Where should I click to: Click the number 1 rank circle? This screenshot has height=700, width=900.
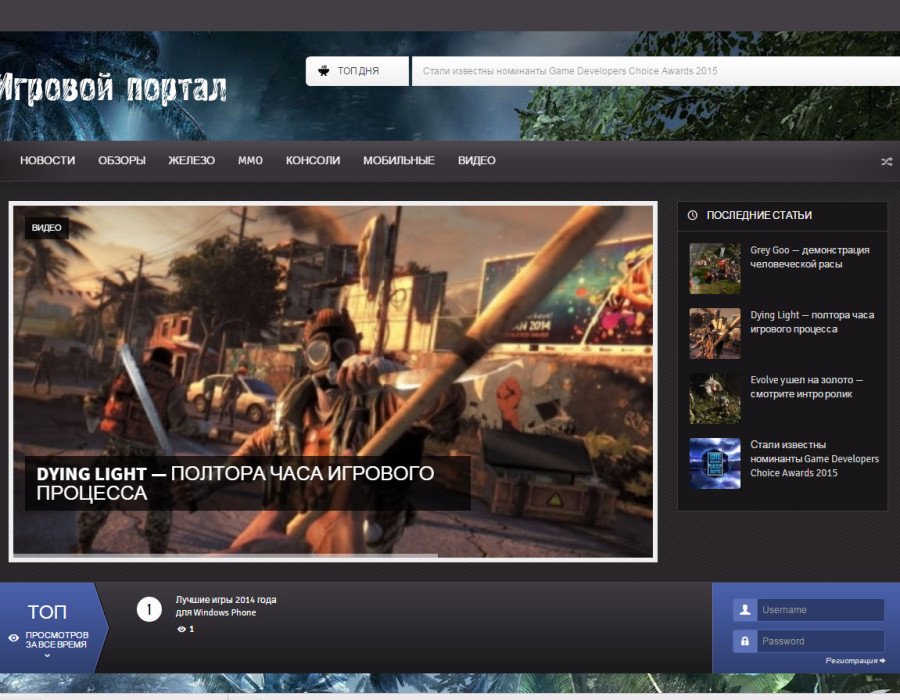pos(149,609)
